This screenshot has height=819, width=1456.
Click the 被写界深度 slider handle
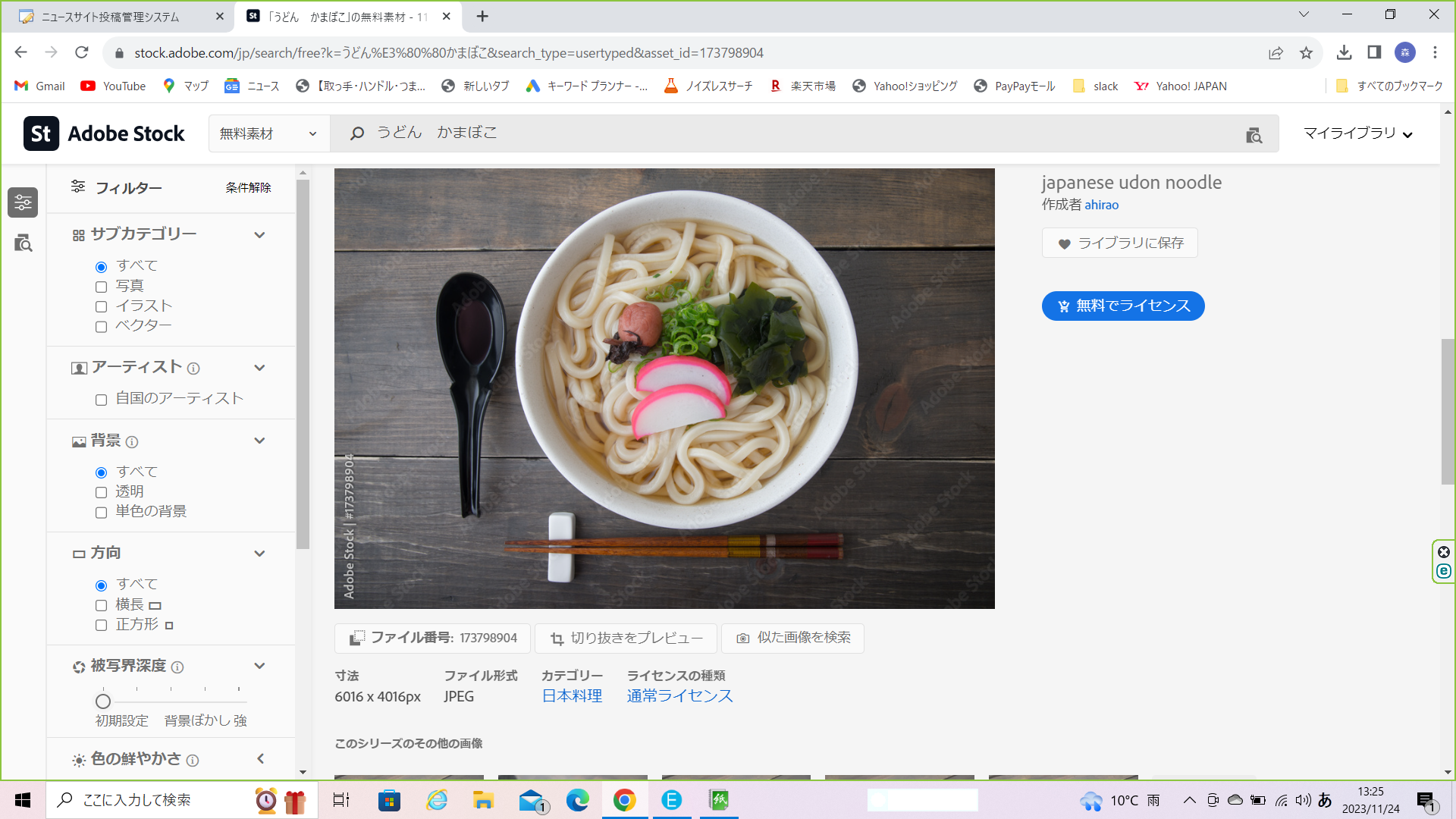pyautogui.click(x=103, y=701)
